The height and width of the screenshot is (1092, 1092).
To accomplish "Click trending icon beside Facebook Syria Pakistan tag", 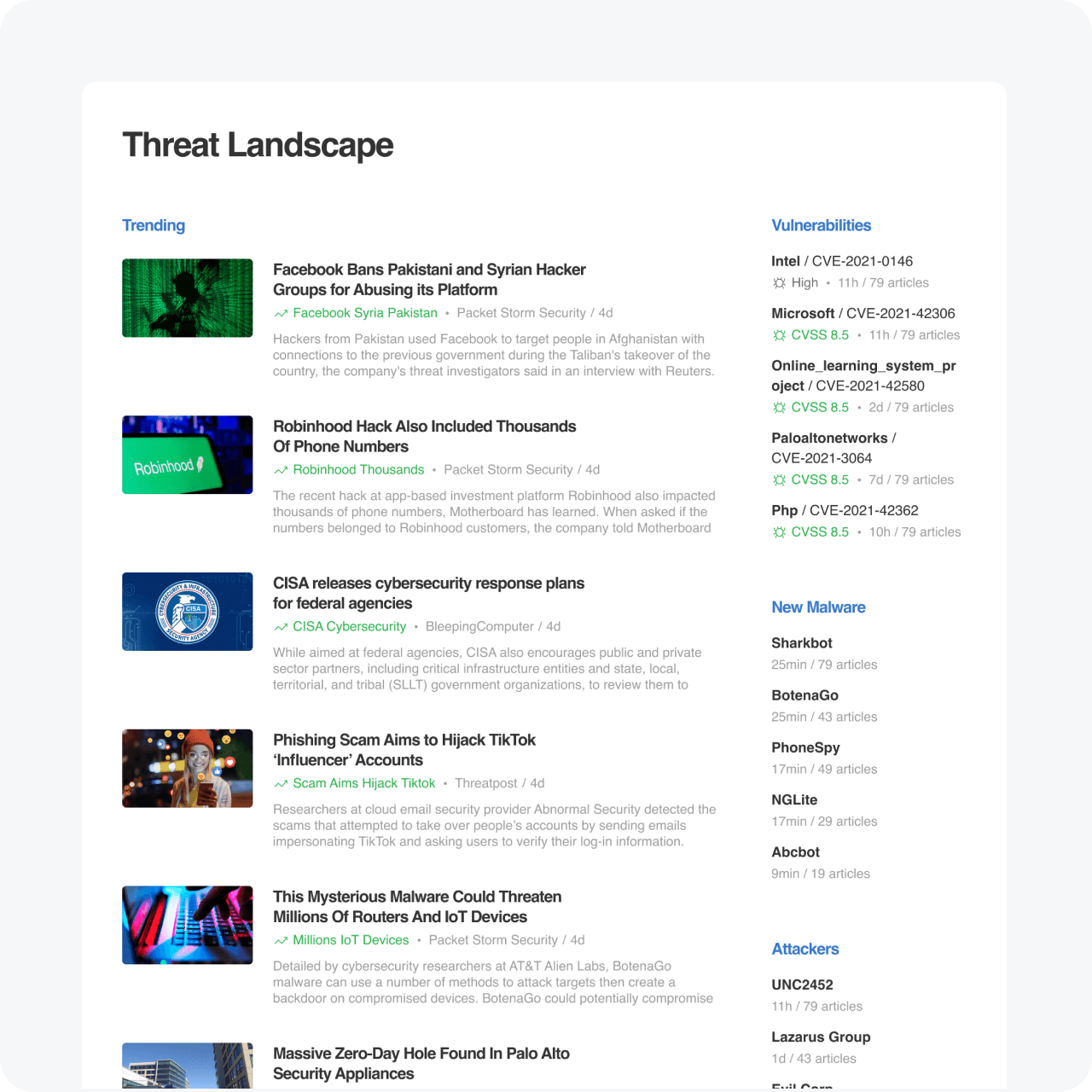I will pos(281,314).
